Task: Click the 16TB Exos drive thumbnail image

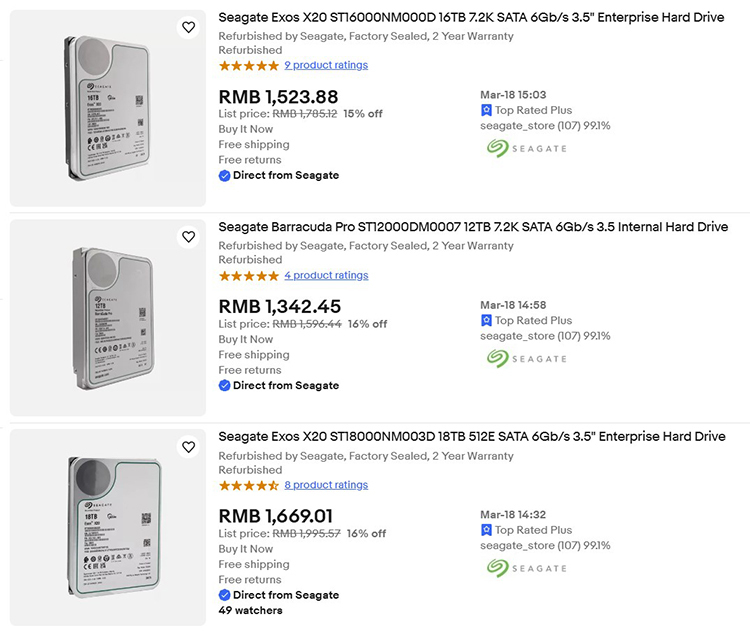Action: click(108, 108)
